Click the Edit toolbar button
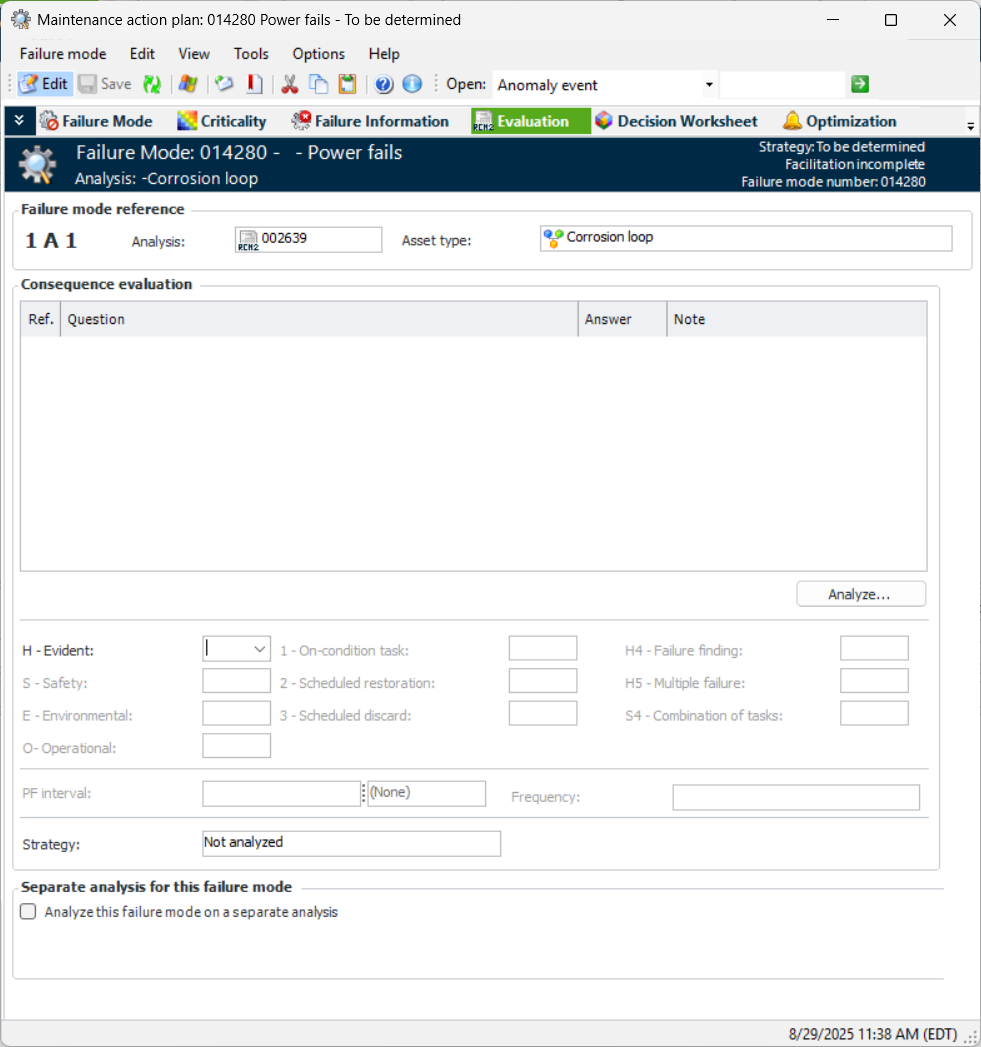Viewport: 981px width, 1047px height. pos(45,84)
